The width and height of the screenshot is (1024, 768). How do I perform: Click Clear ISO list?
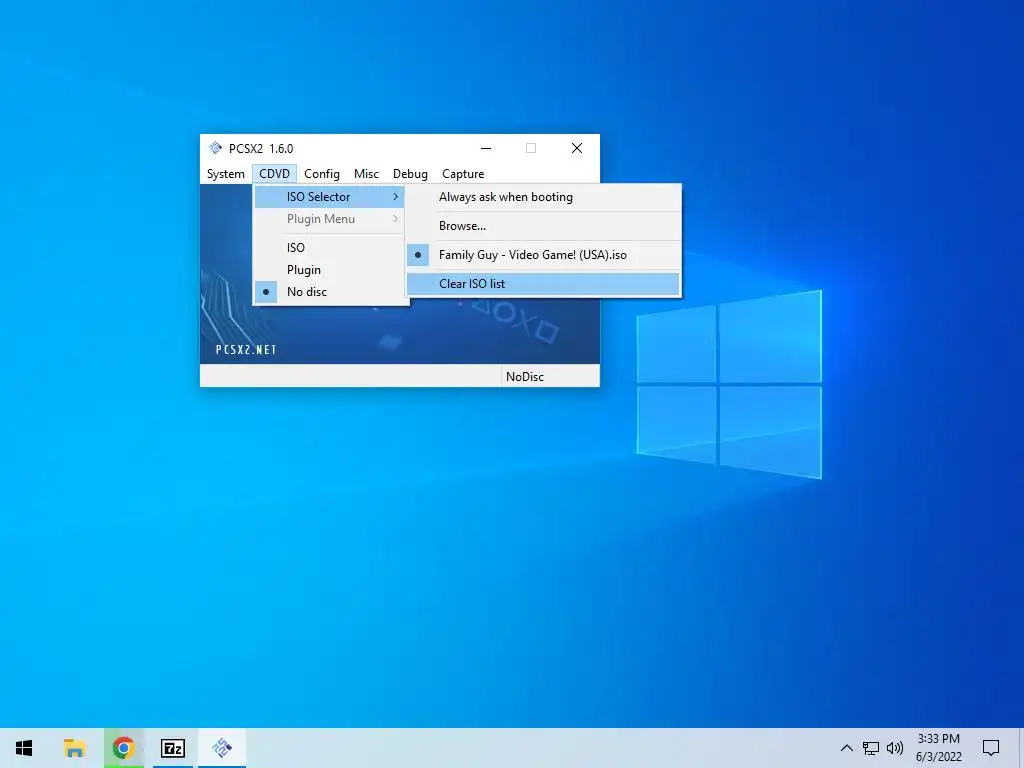coord(543,283)
